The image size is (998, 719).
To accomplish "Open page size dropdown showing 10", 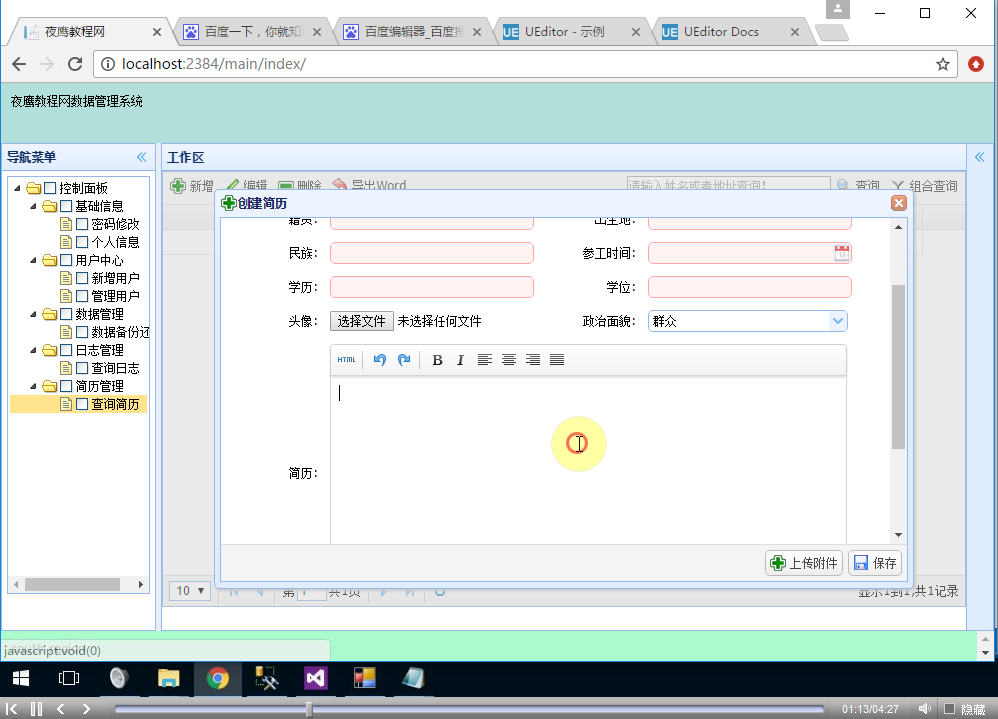I will (x=190, y=591).
